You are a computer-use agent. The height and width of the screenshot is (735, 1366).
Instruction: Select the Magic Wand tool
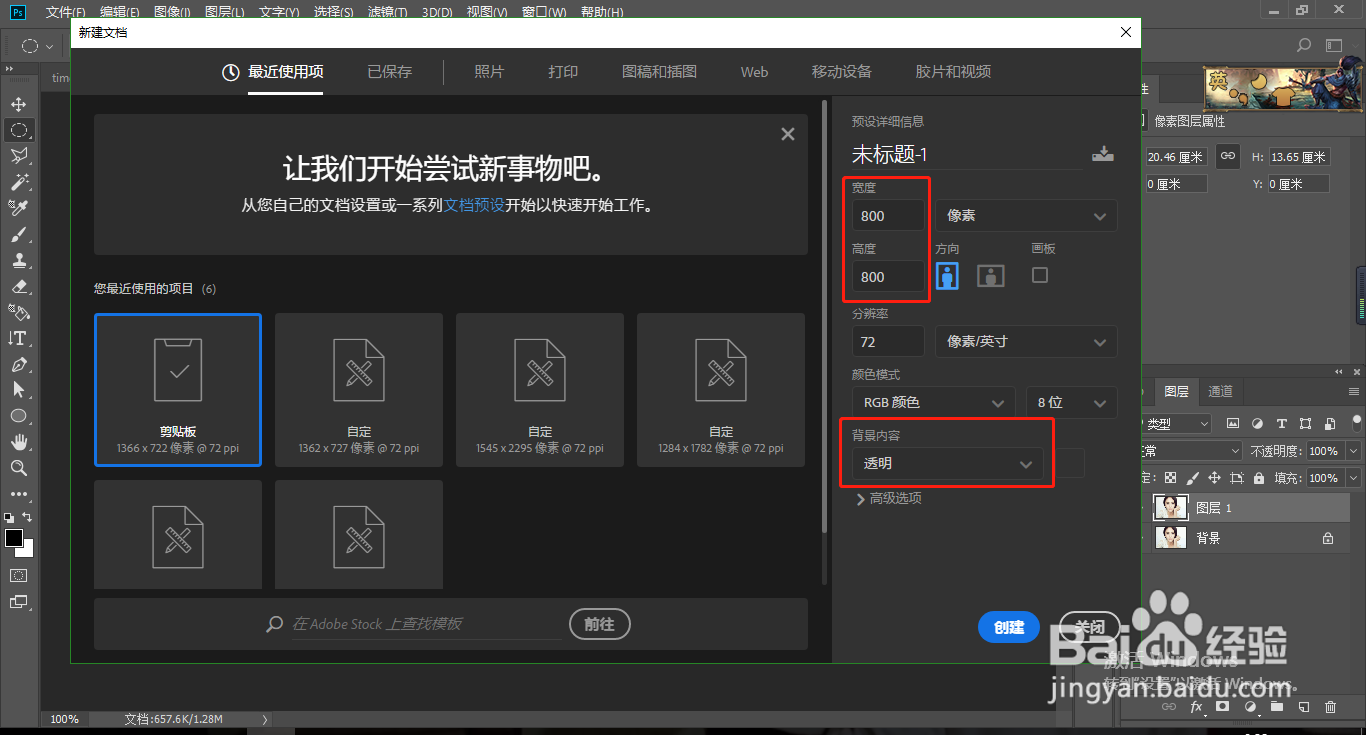[x=18, y=182]
